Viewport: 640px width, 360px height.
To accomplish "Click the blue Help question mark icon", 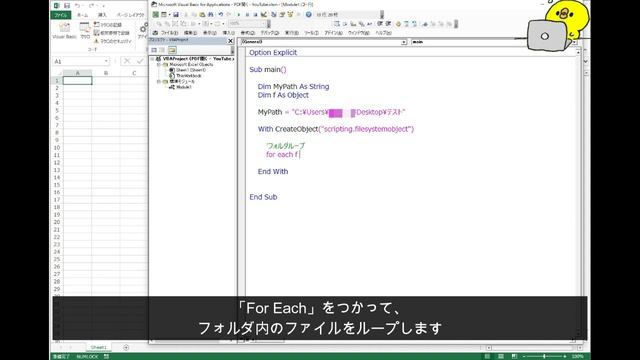I will [x=309, y=15].
